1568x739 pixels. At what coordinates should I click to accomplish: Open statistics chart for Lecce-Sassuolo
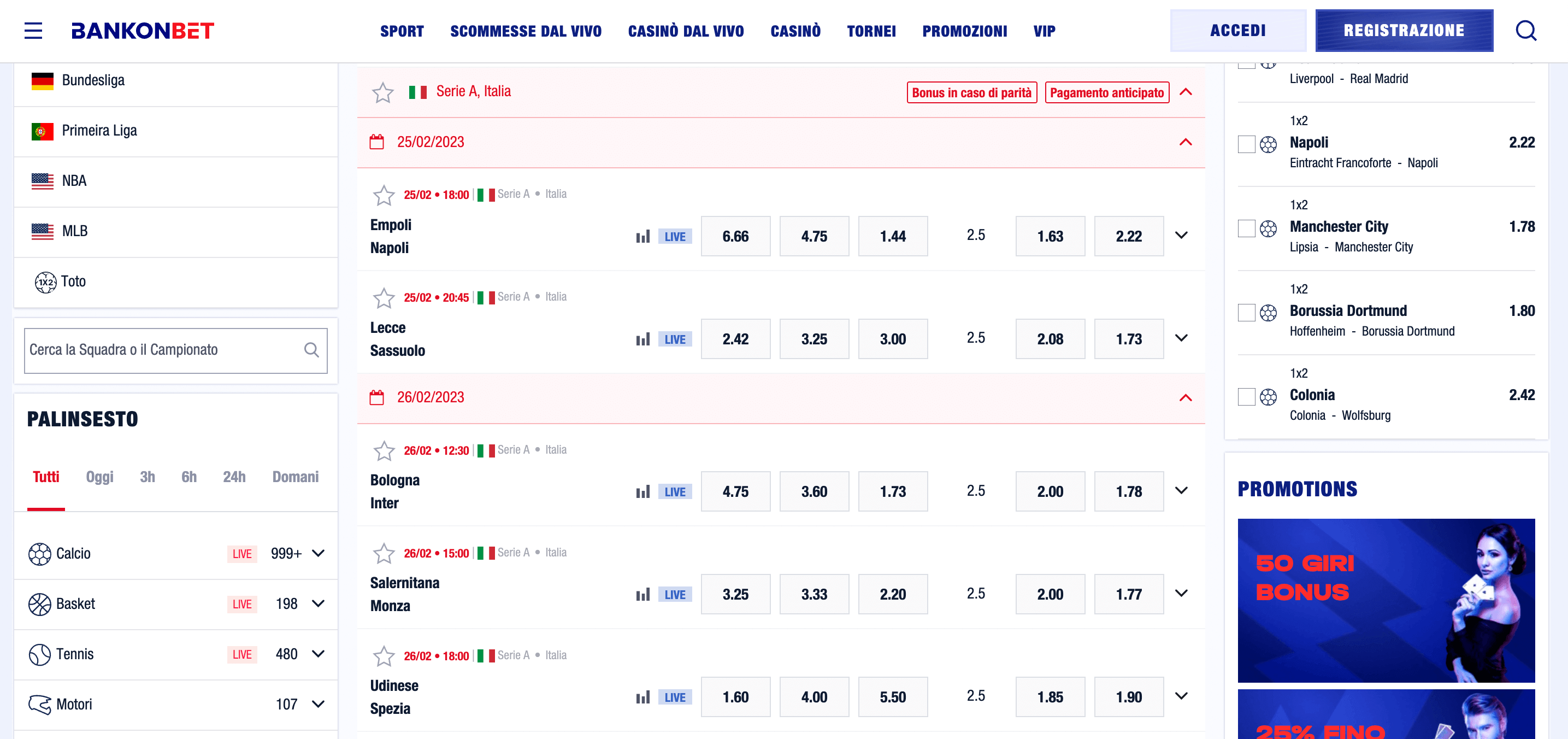tap(643, 339)
